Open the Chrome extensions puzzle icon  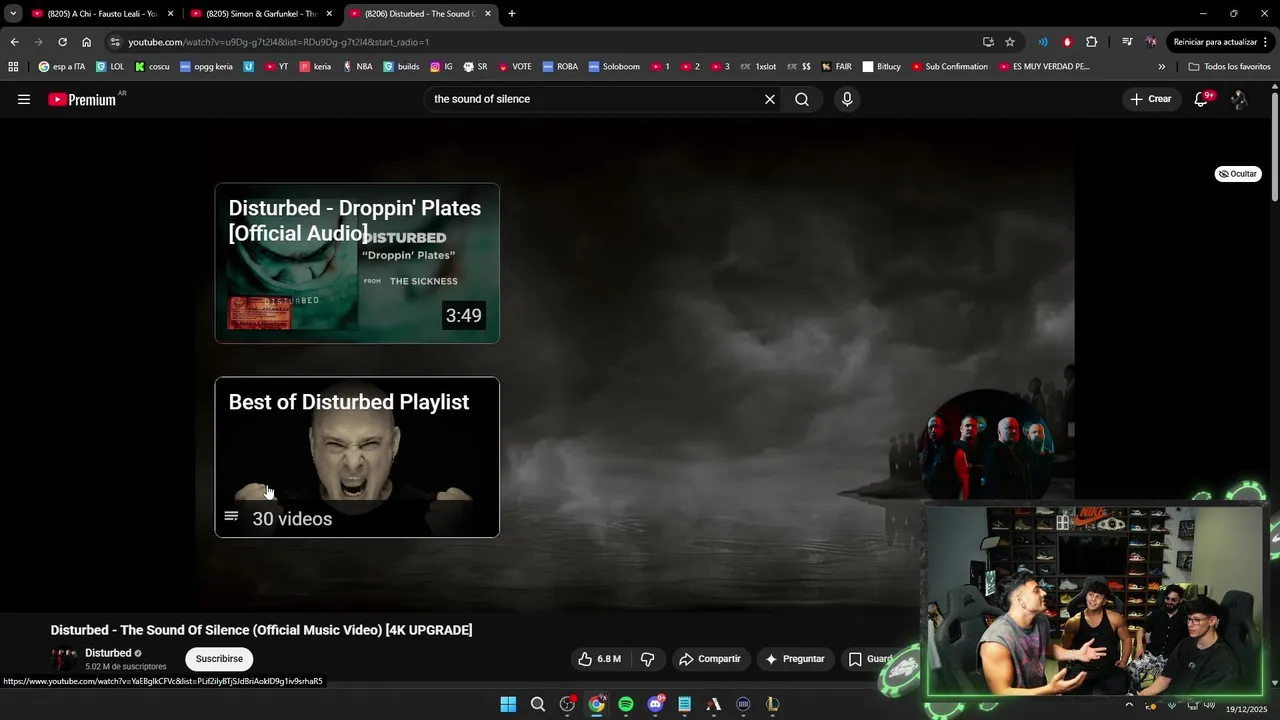(1091, 42)
